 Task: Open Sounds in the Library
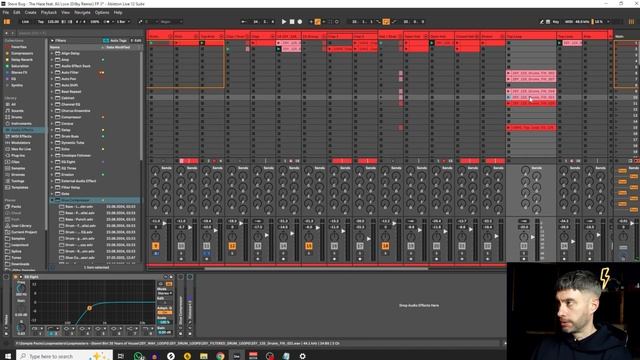[17, 111]
